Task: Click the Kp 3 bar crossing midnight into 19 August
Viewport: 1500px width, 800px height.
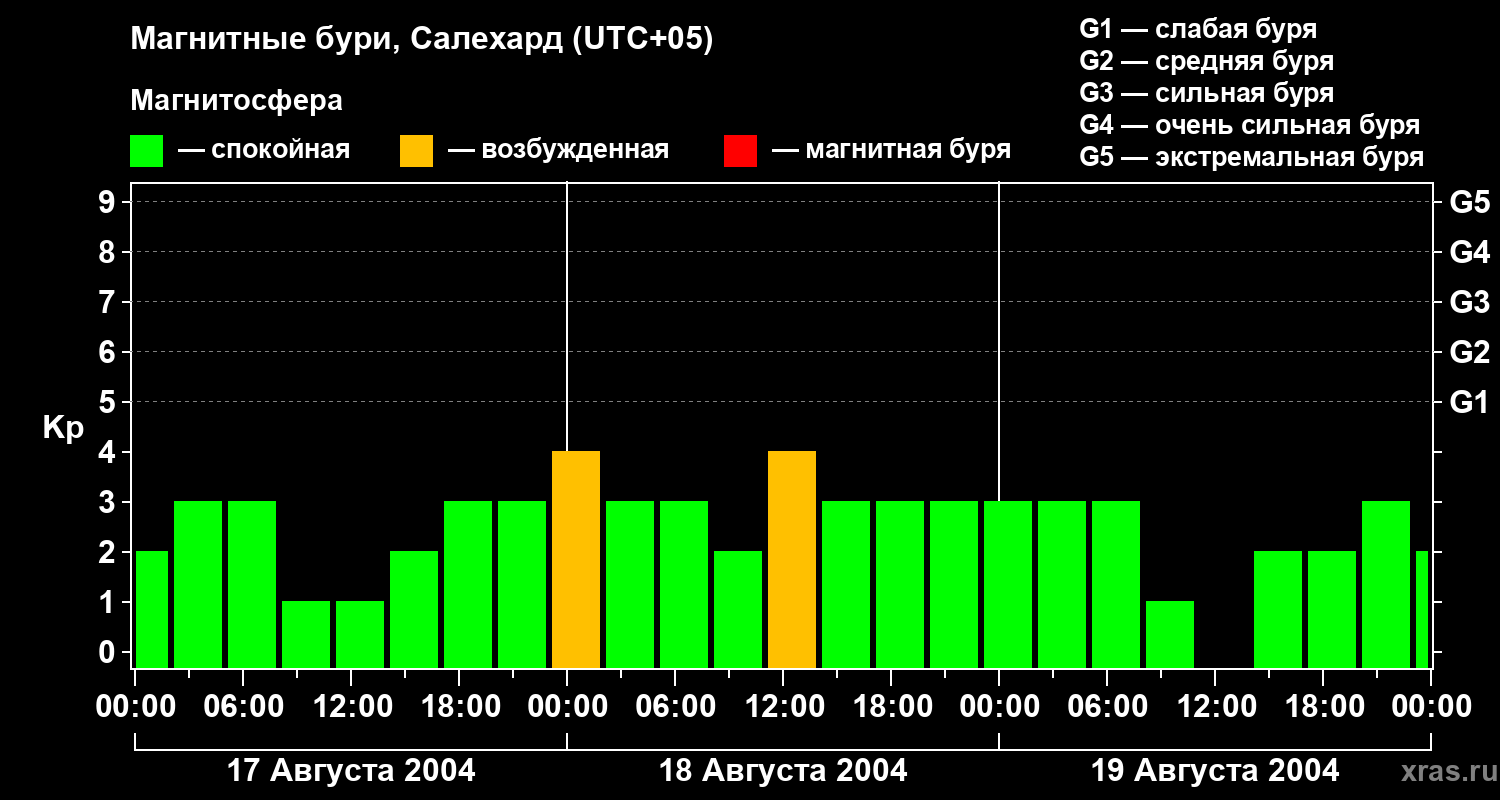Action: click(1008, 584)
